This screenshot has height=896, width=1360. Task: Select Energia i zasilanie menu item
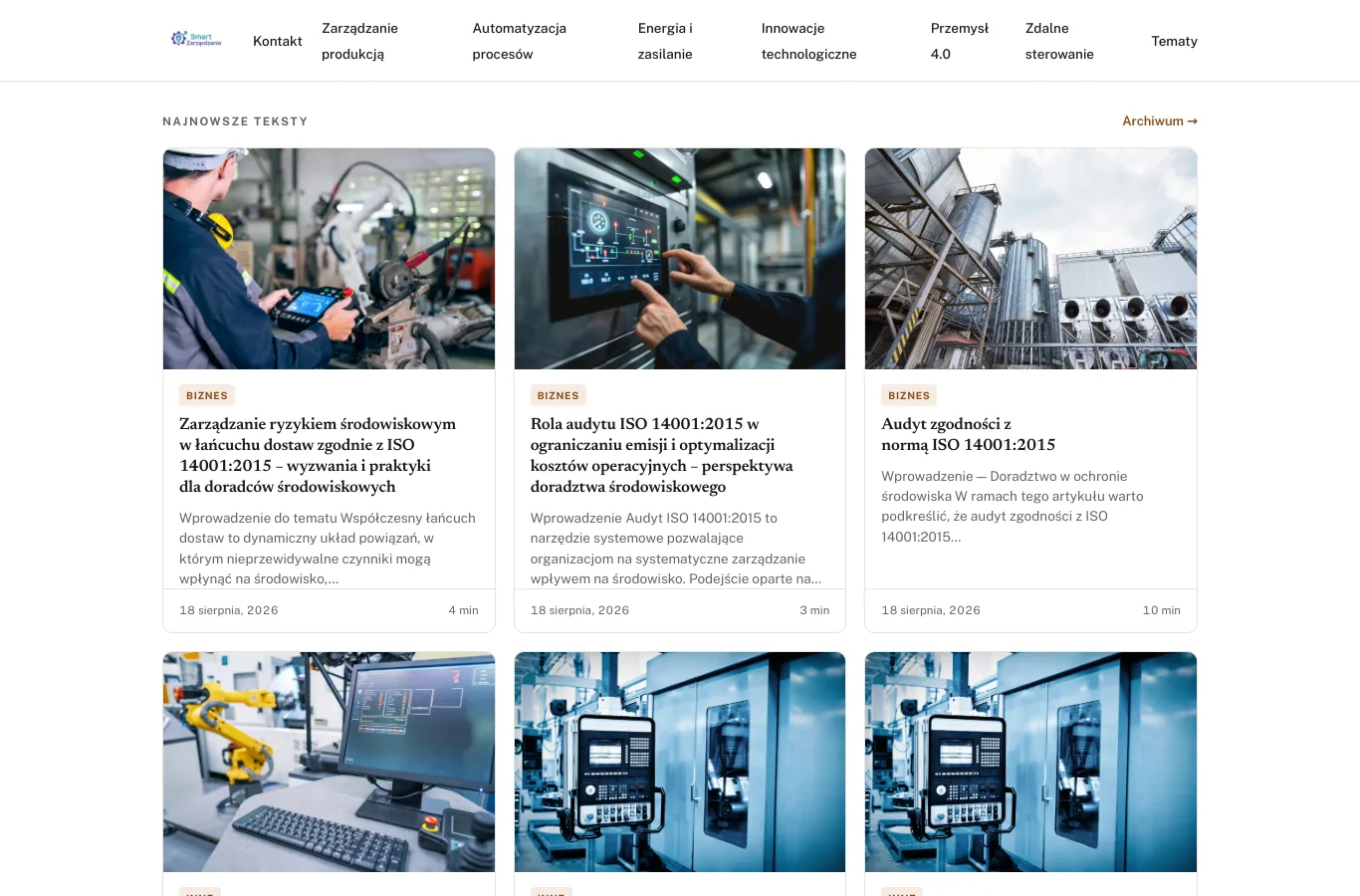click(x=665, y=41)
